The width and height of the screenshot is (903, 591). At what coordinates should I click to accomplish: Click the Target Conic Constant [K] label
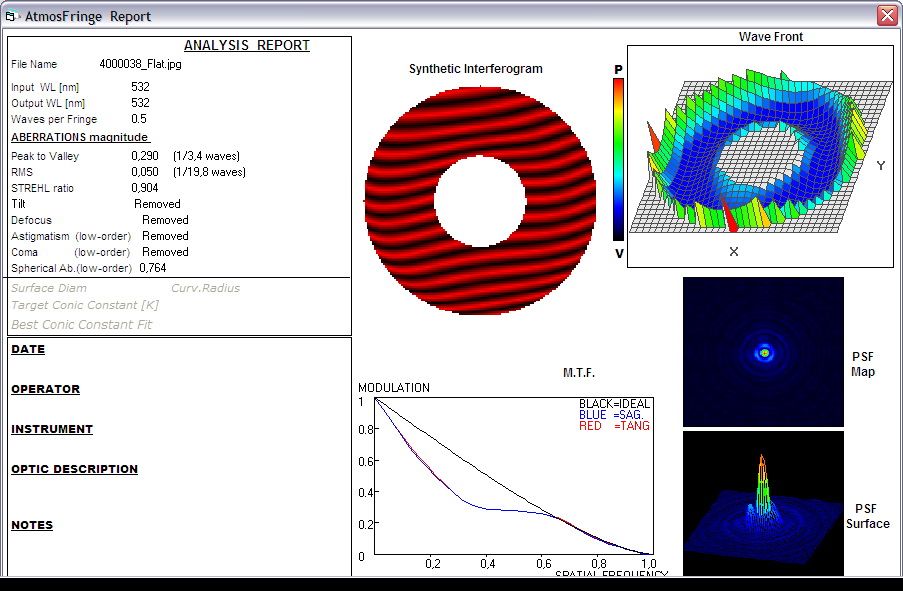[85, 306]
